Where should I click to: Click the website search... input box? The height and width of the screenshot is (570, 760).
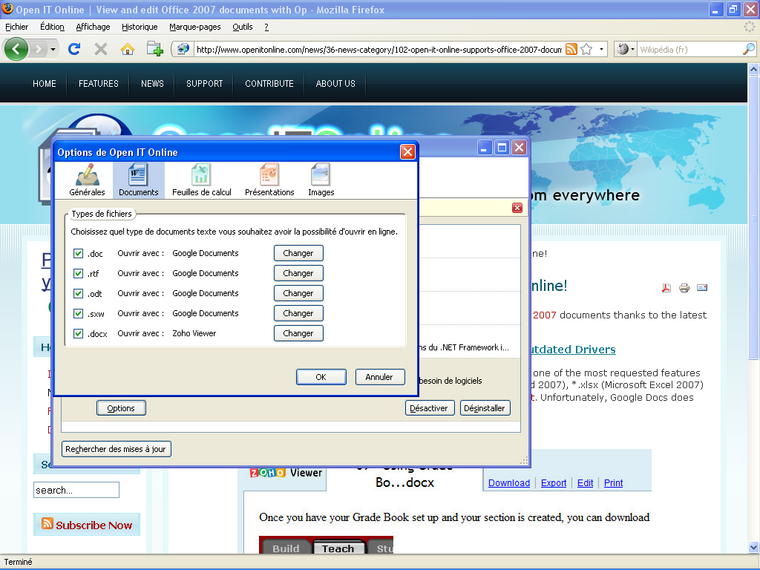point(76,490)
